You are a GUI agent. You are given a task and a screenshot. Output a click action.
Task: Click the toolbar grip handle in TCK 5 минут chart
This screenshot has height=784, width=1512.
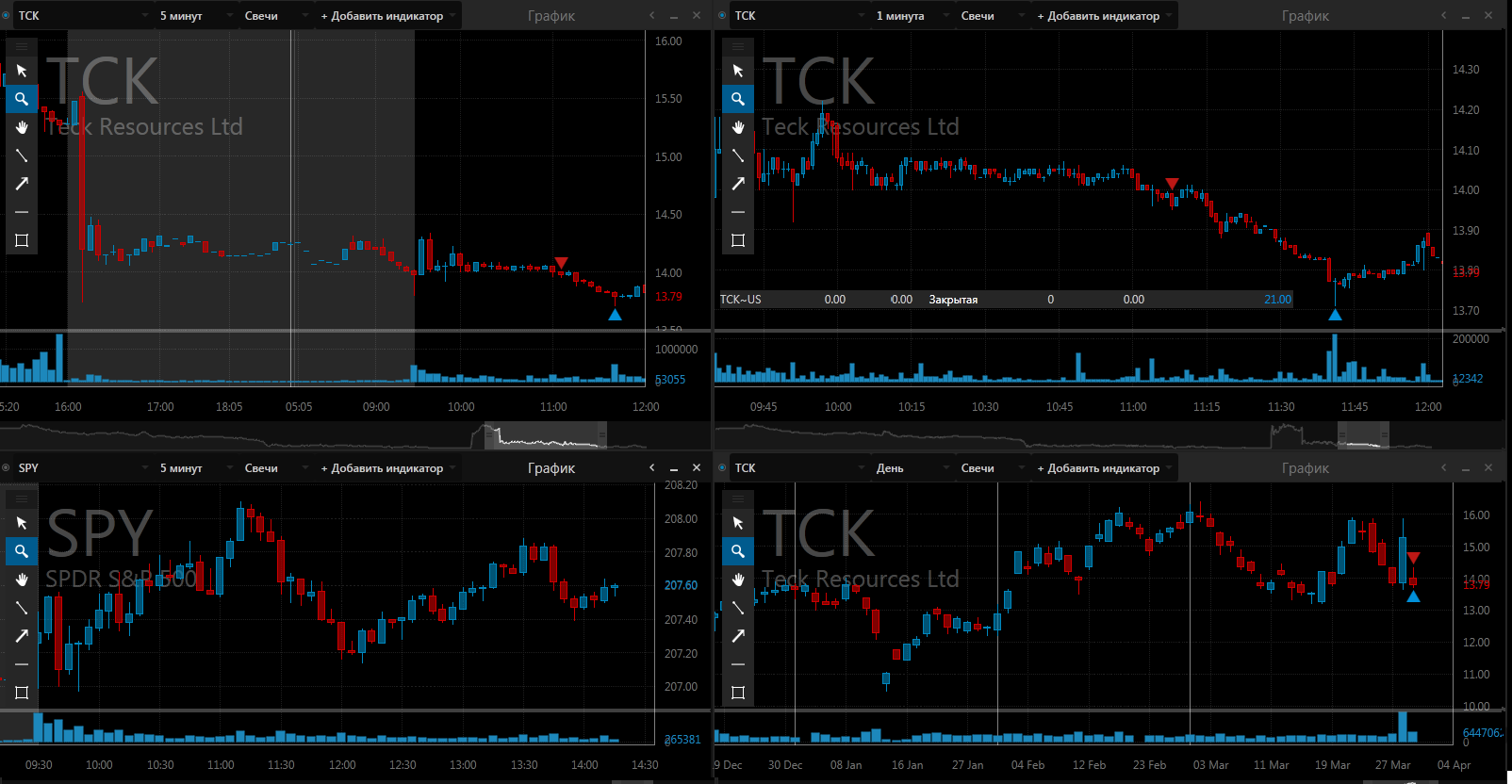click(22, 45)
